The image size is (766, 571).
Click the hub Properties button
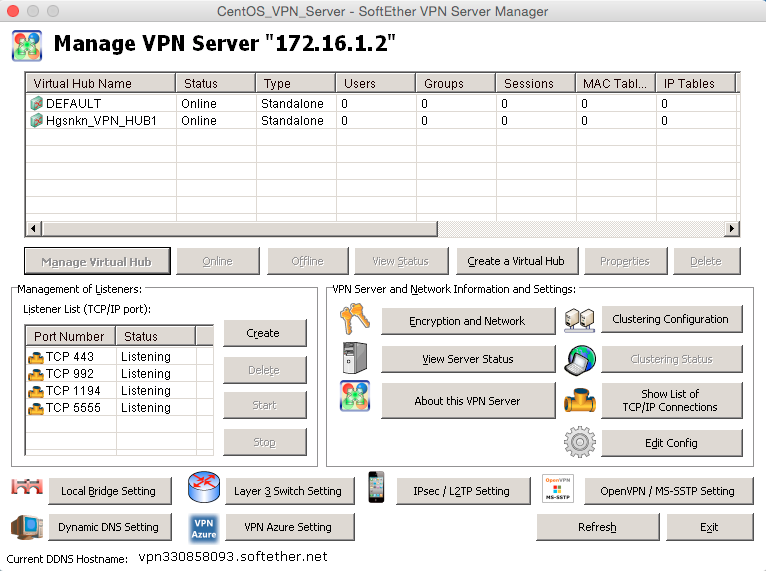coord(625,261)
